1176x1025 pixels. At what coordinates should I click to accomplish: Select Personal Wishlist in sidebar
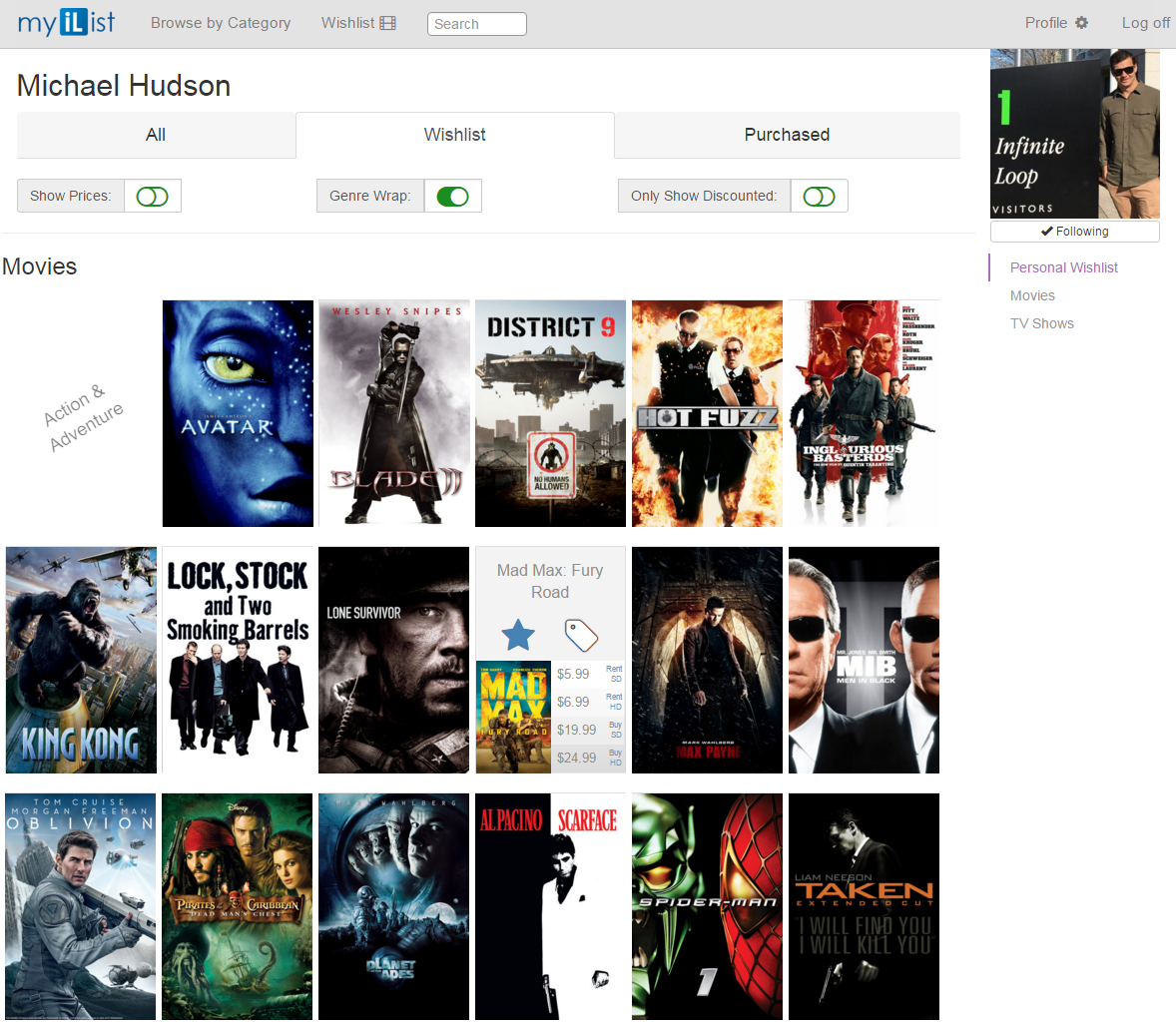[x=1063, y=267]
